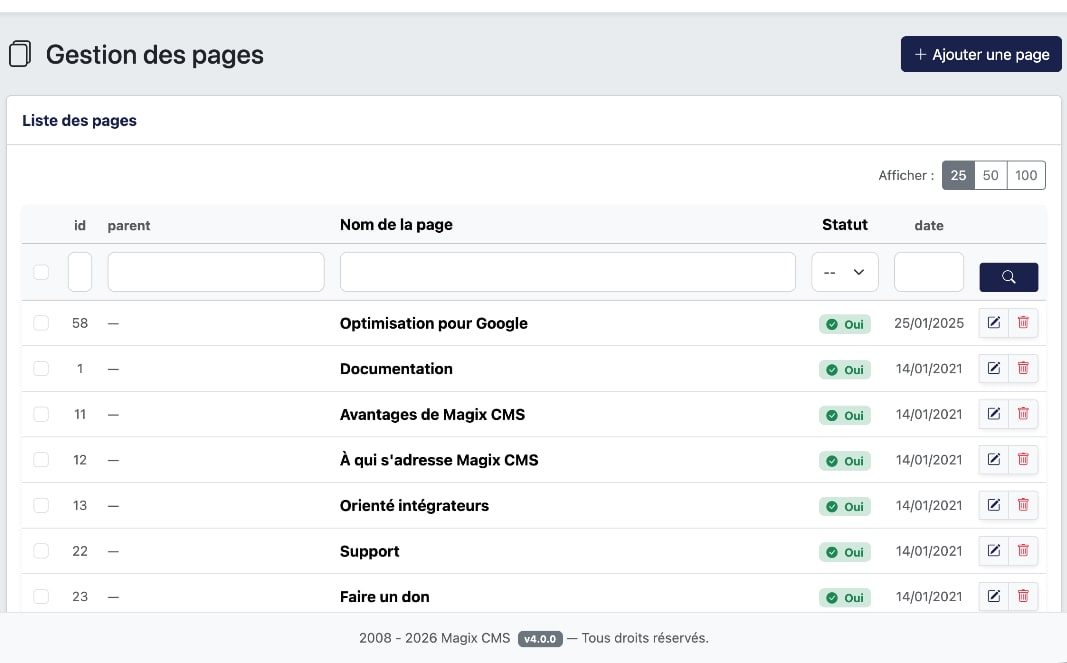Select the checkbox beside Documentation row
Viewport: 1067px width, 663px height.
[x=41, y=368]
